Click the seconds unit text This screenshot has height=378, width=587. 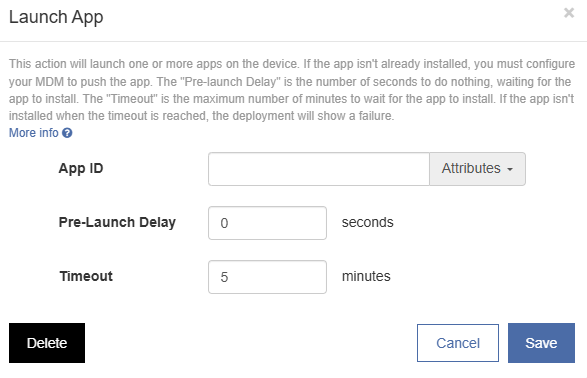pos(368,222)
